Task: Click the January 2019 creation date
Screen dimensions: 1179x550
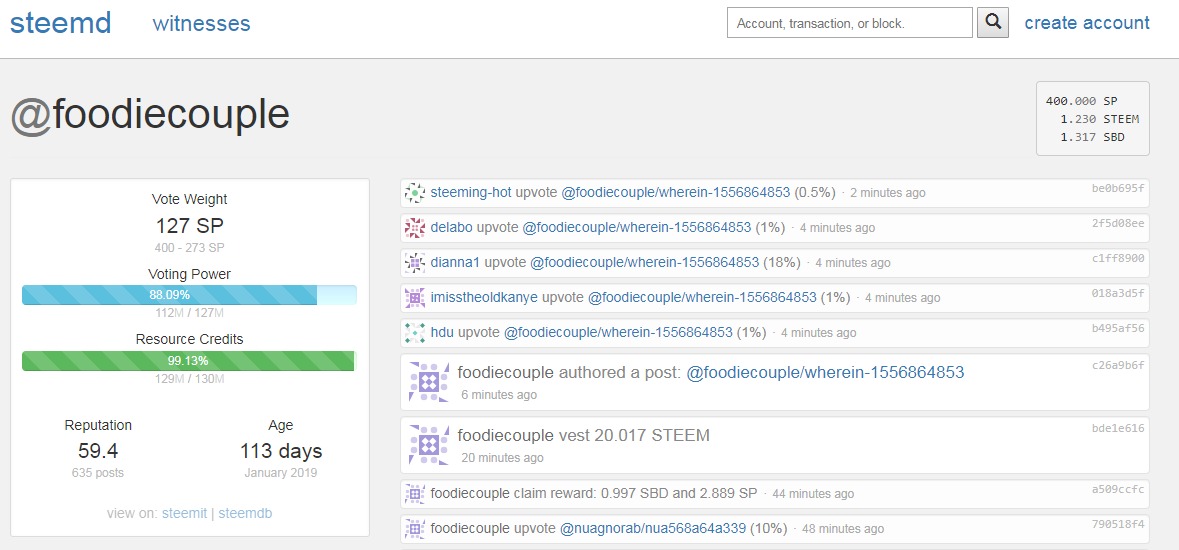Action: pyautogui.click(x=280, y=473)
